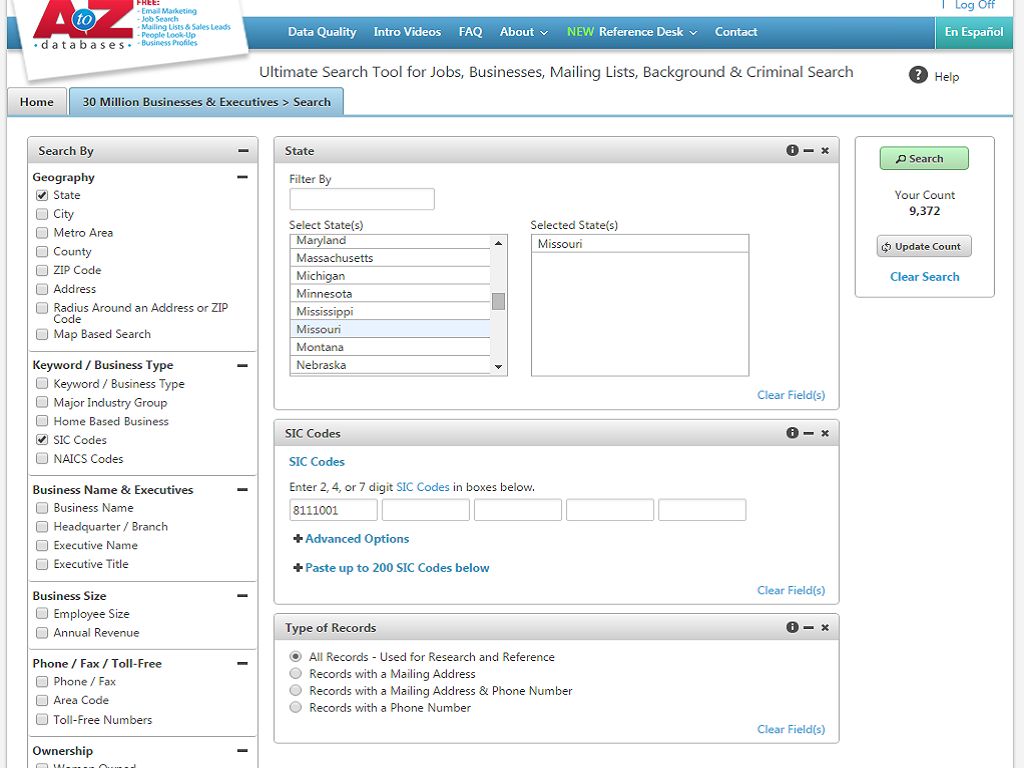This screenshot has width=1024, height=768.
Task: Click the Filter By input field
Action: pos(362,199)
